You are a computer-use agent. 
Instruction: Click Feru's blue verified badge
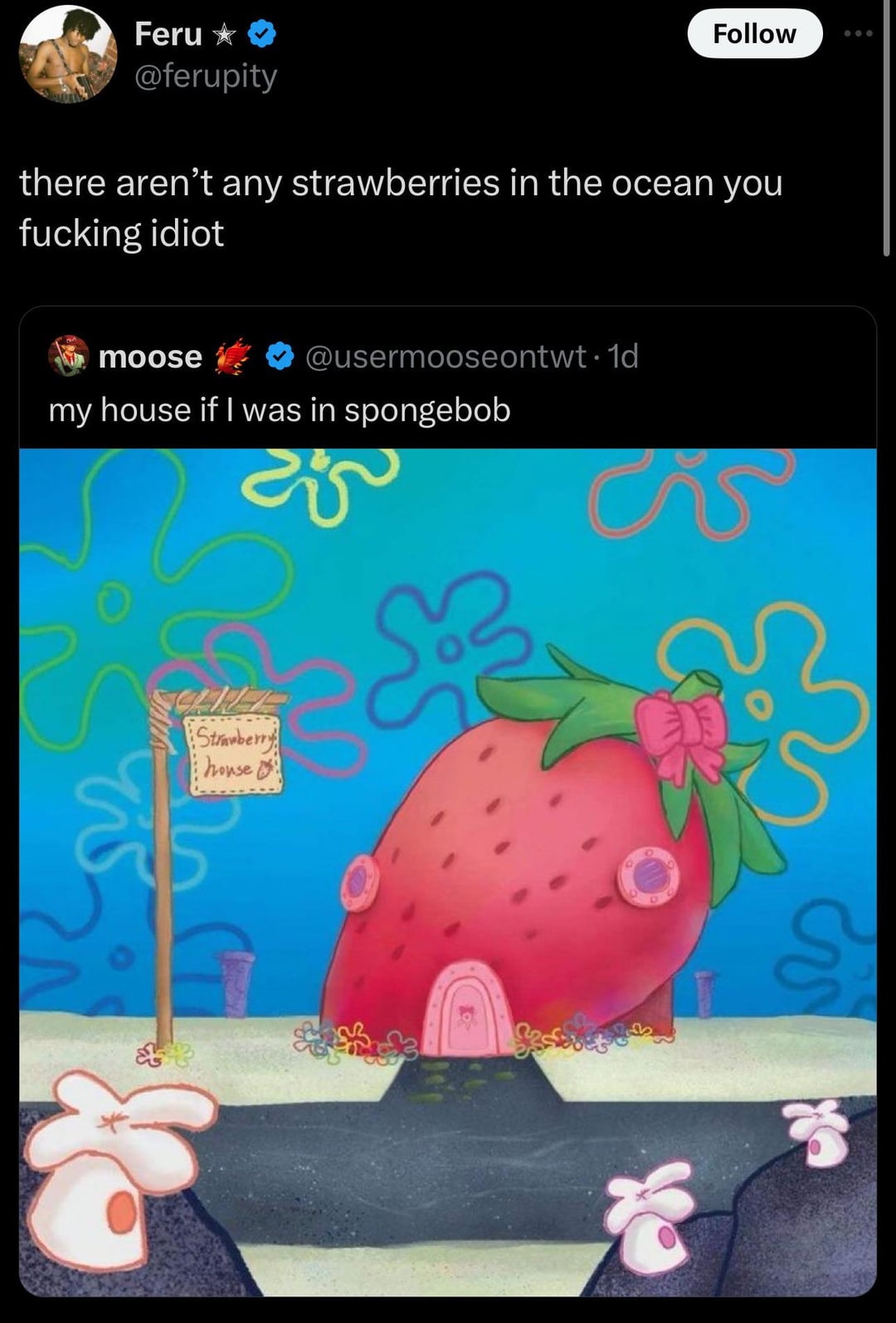pyautogui.click(x=262, y=34)
